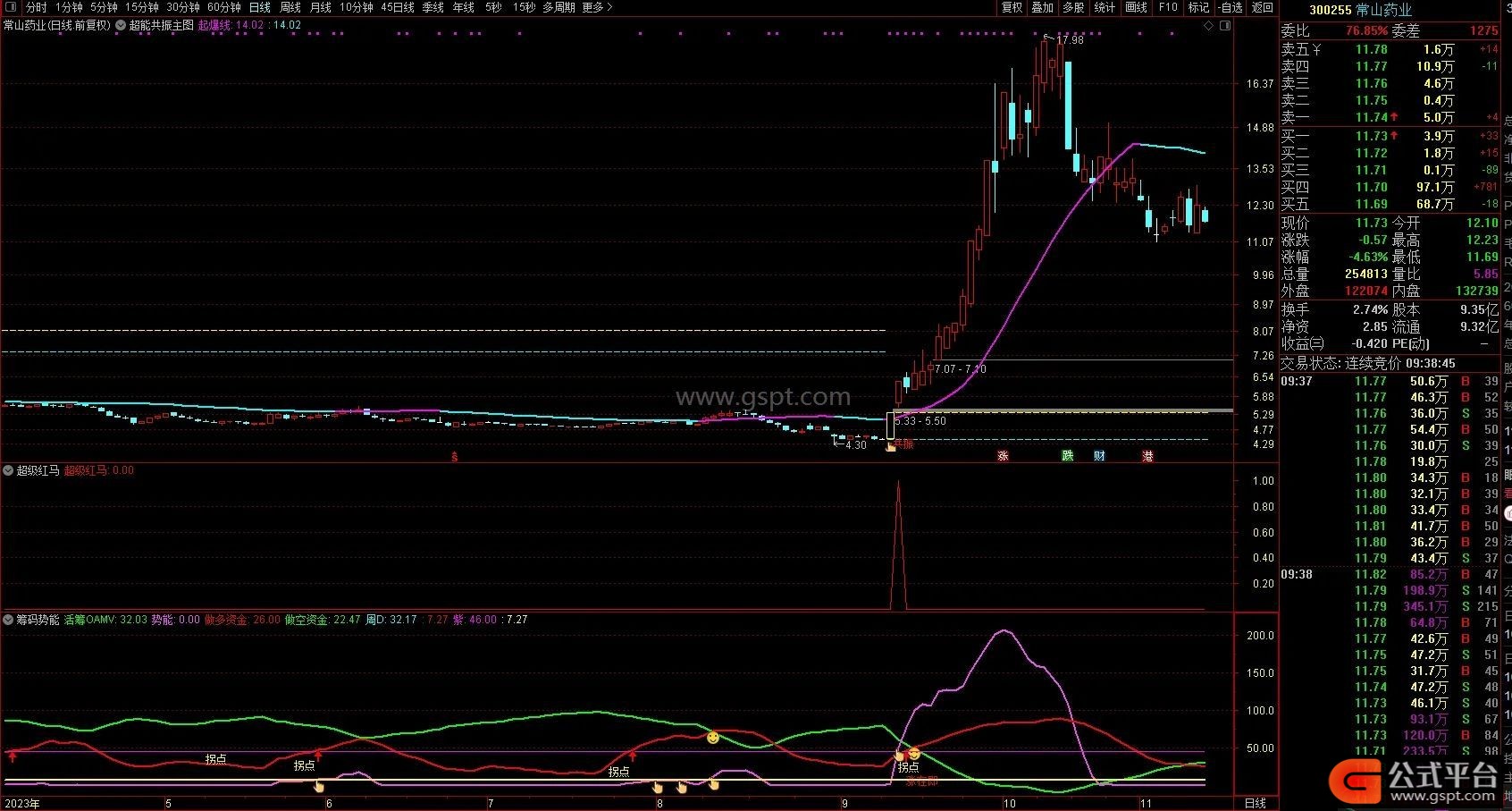1512x811 pixels.
Task: Click the 返回 back button
Action: point(1263,7)
